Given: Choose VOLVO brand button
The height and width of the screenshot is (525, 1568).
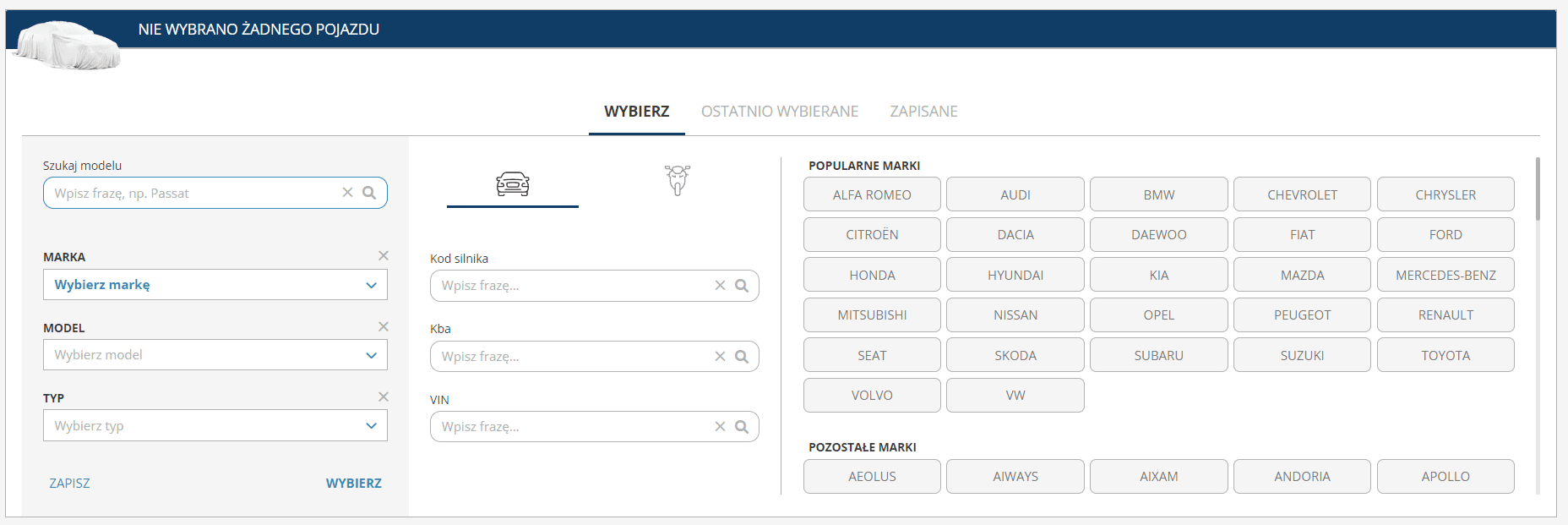Looking at the screenshot, I should coord(872,395).
